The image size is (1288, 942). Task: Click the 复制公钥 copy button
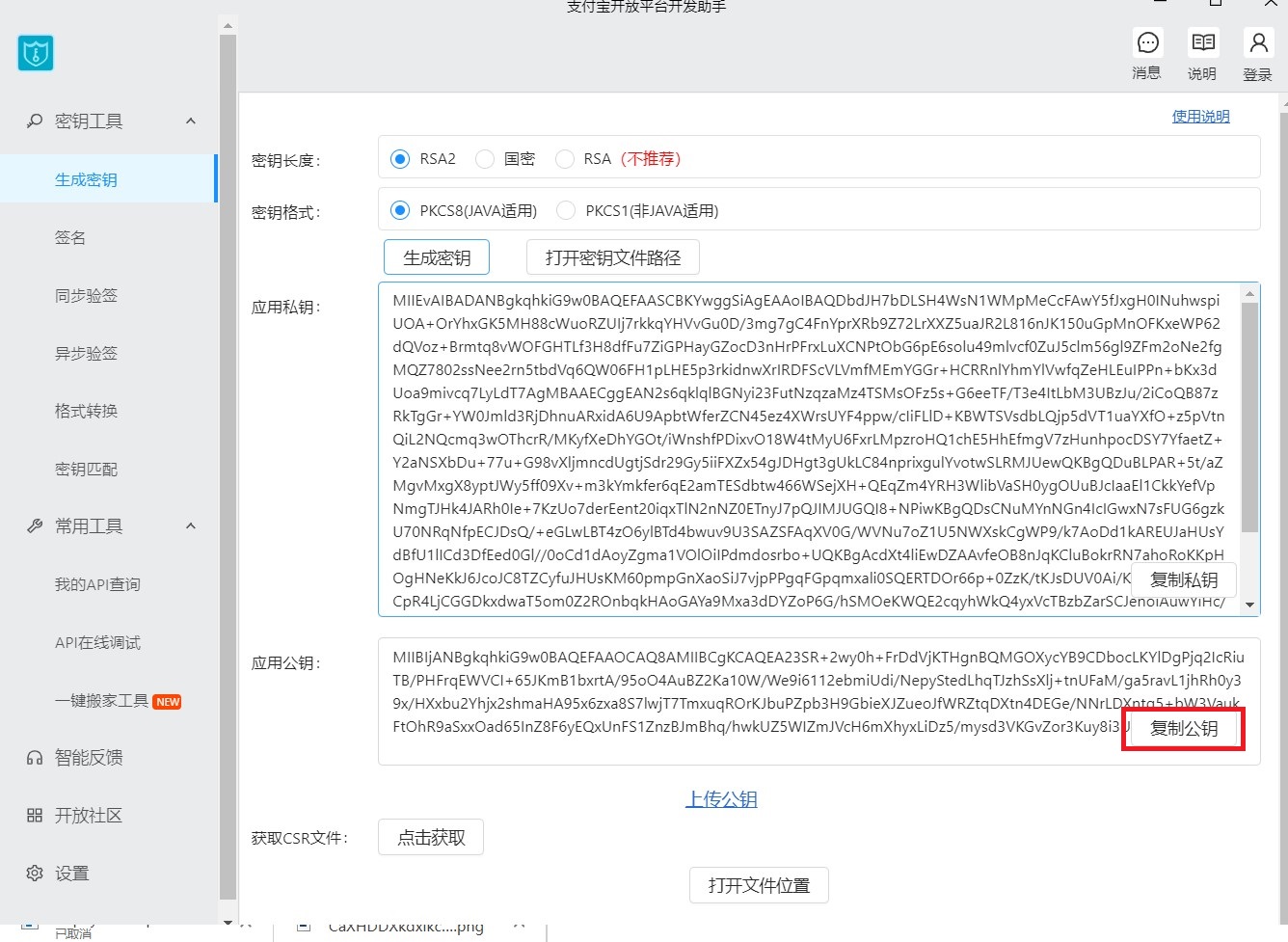1184,729
